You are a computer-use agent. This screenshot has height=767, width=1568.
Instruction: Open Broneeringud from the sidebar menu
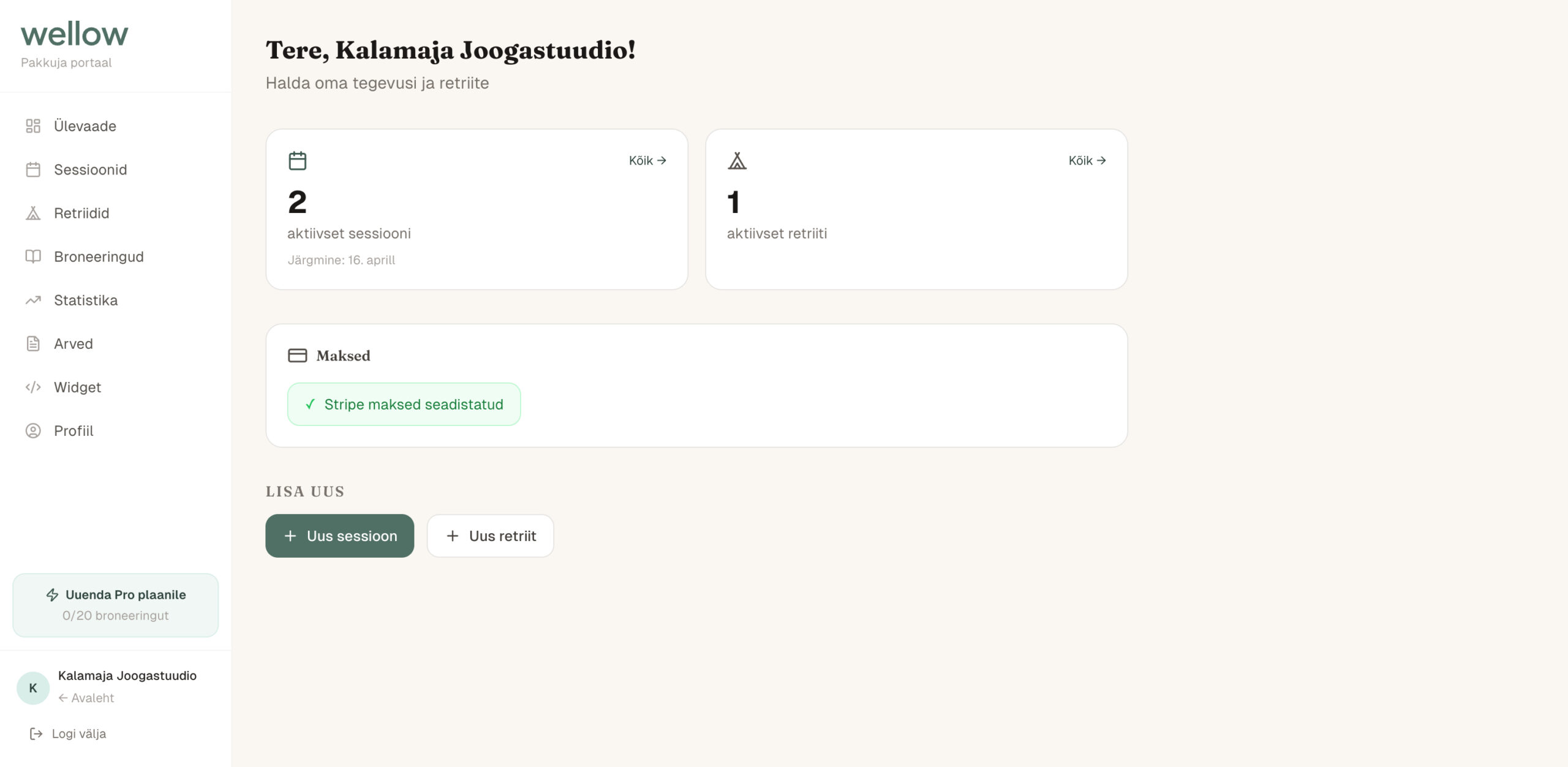tap(99, 256)
